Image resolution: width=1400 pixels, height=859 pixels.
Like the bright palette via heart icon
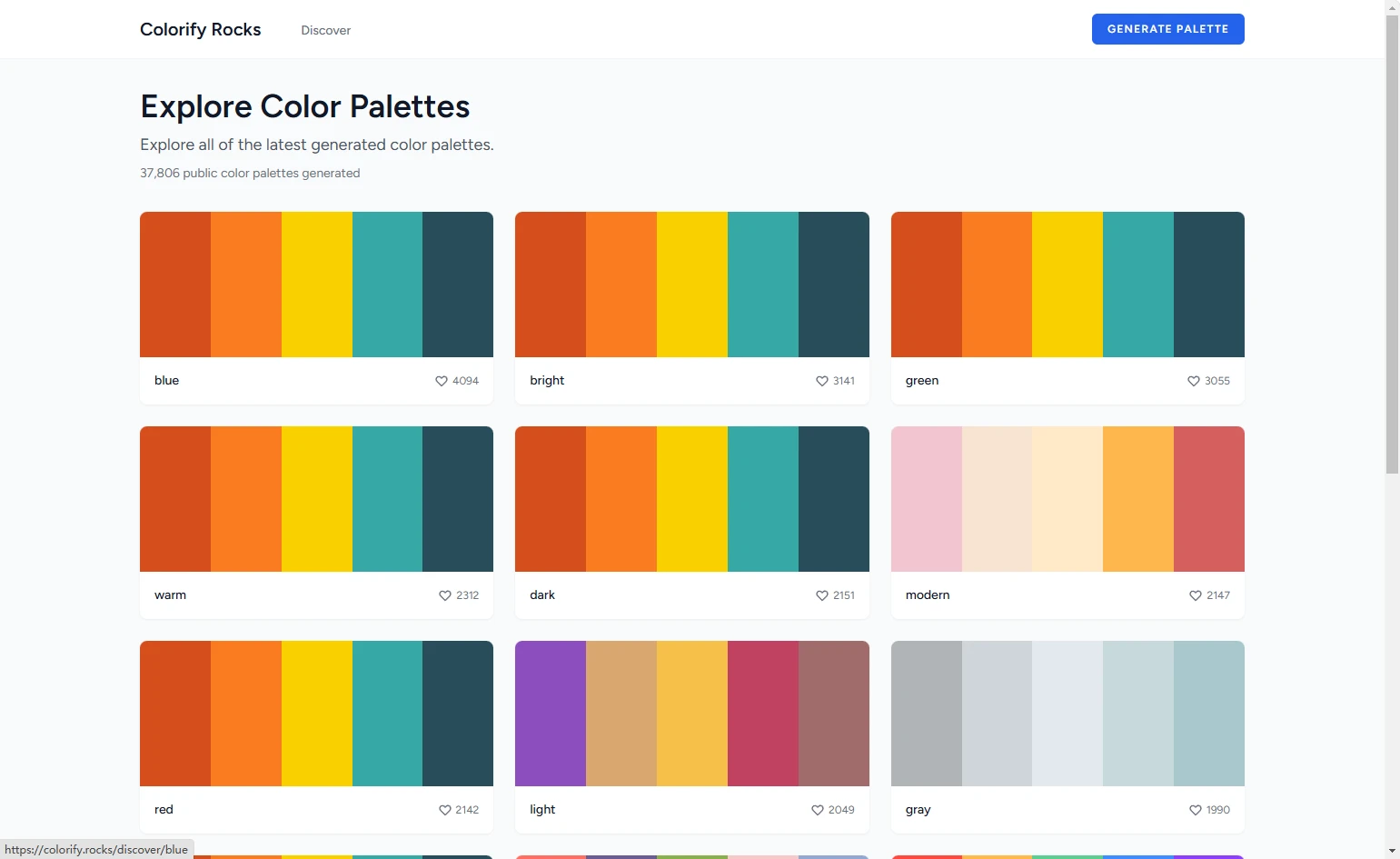(x=822, y=381)
